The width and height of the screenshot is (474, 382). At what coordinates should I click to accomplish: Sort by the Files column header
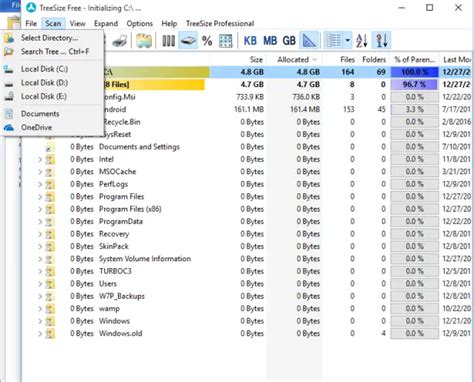coord(347,60)
